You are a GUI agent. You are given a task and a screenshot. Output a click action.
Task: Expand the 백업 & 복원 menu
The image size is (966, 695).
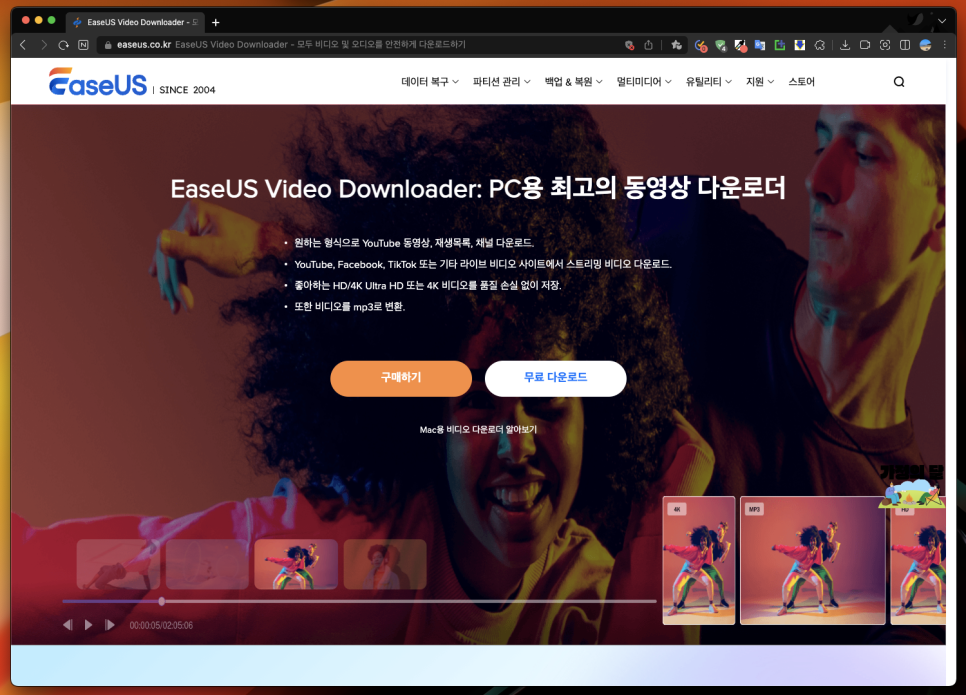coord(574,82)
